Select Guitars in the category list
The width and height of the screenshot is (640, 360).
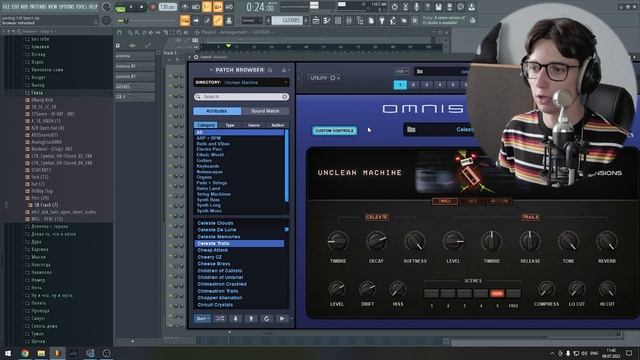(x=204, y=160)
